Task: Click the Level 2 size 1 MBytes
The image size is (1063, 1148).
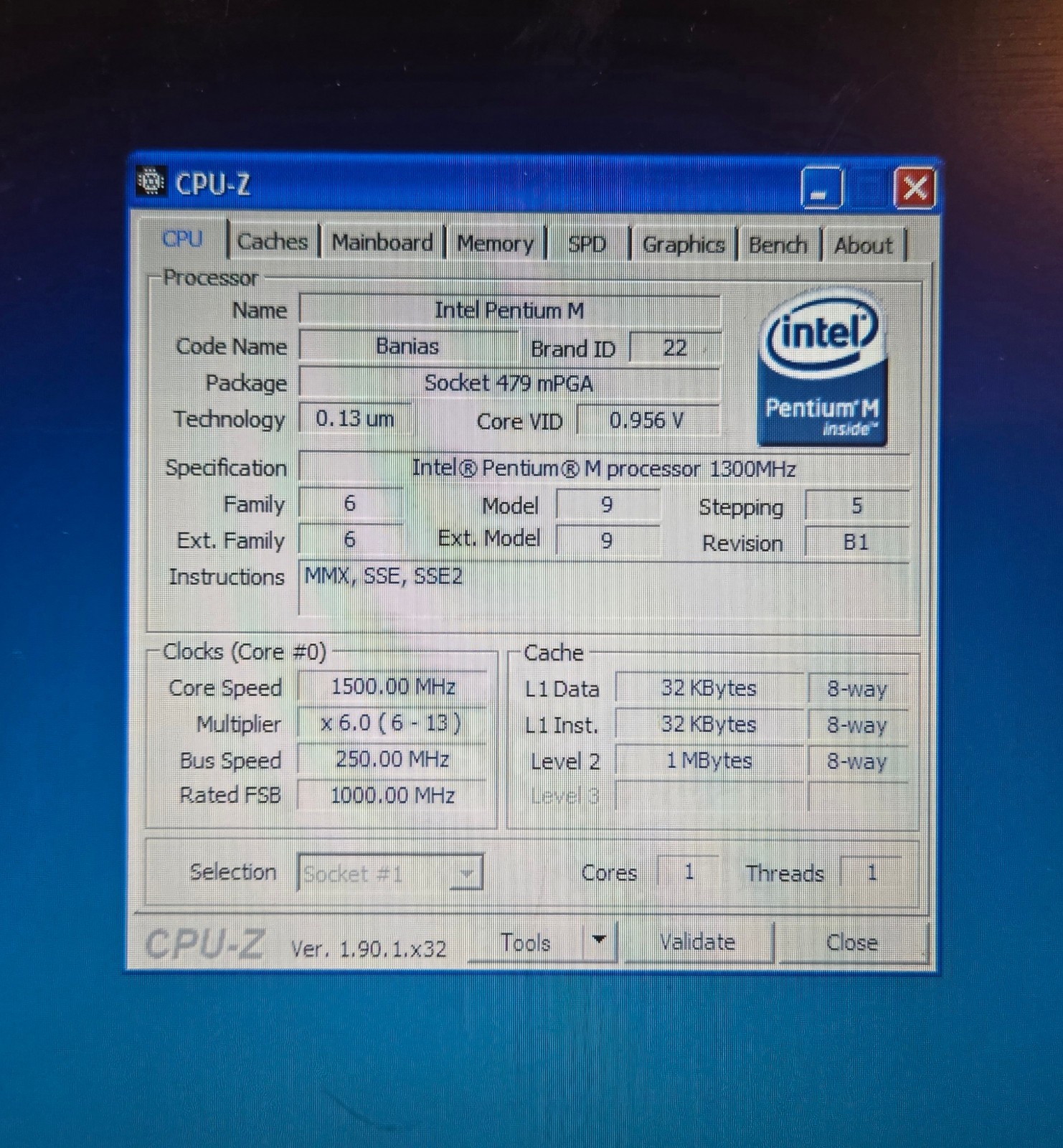Action: (709, 761)
